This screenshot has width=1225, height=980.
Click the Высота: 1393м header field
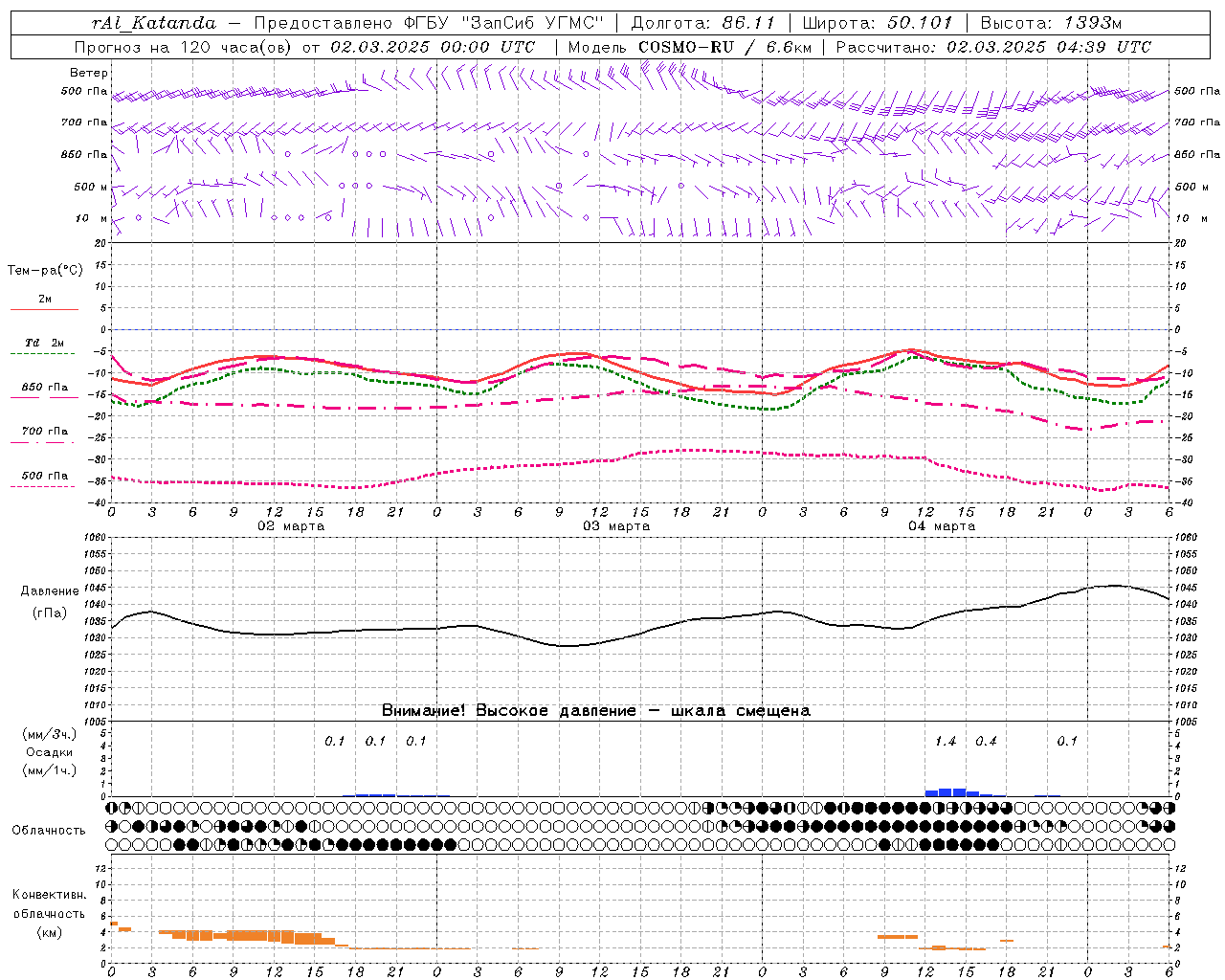1051,23
